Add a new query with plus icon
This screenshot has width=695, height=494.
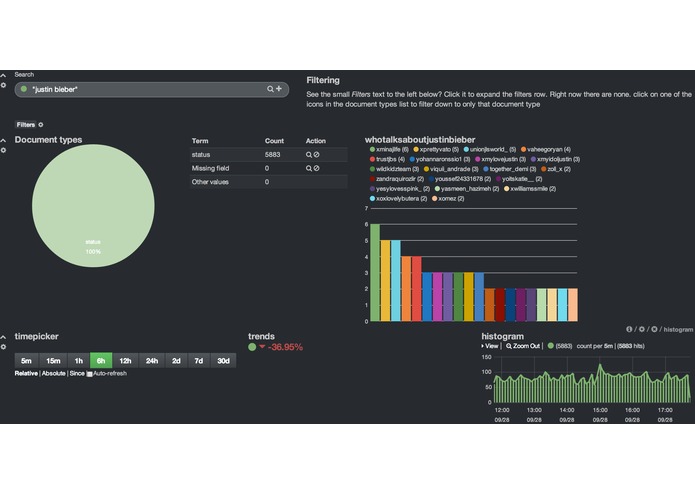(279, 89)
